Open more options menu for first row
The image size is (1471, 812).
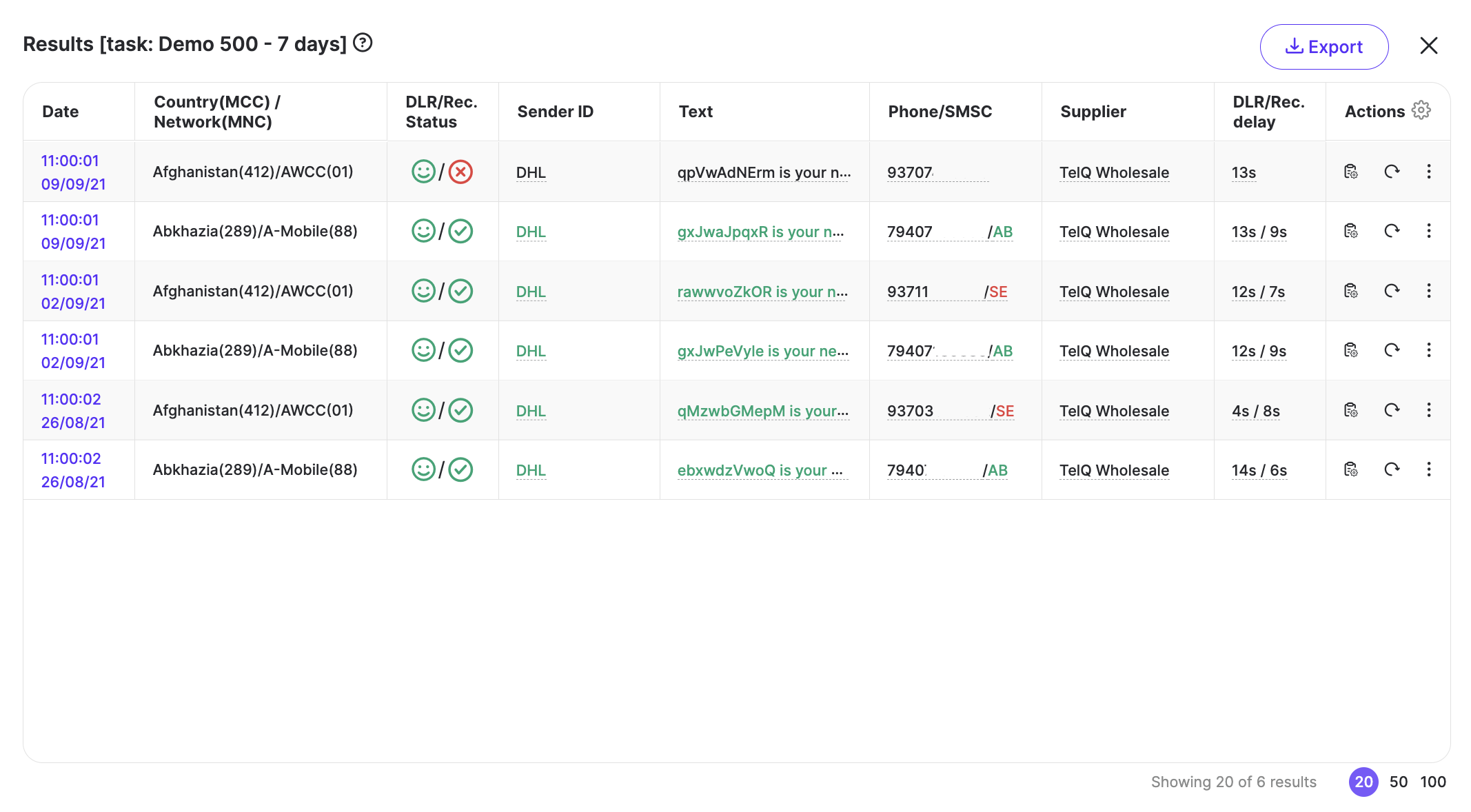pos(1429,172)
